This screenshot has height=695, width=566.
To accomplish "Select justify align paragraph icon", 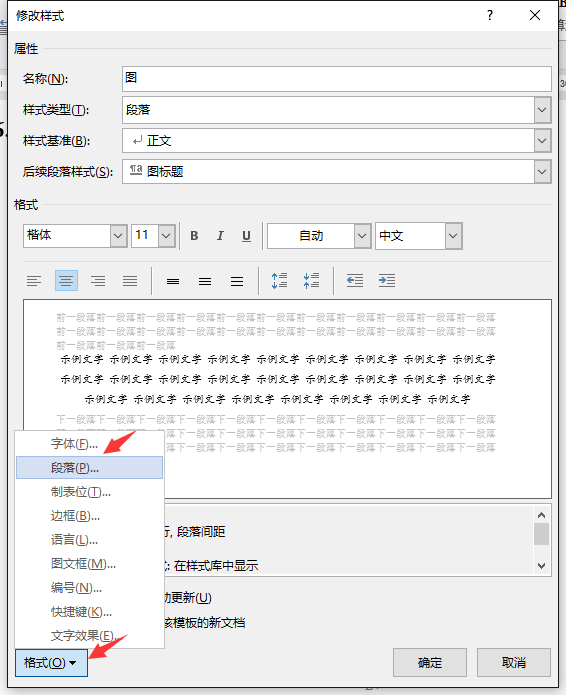I will 130,281.
